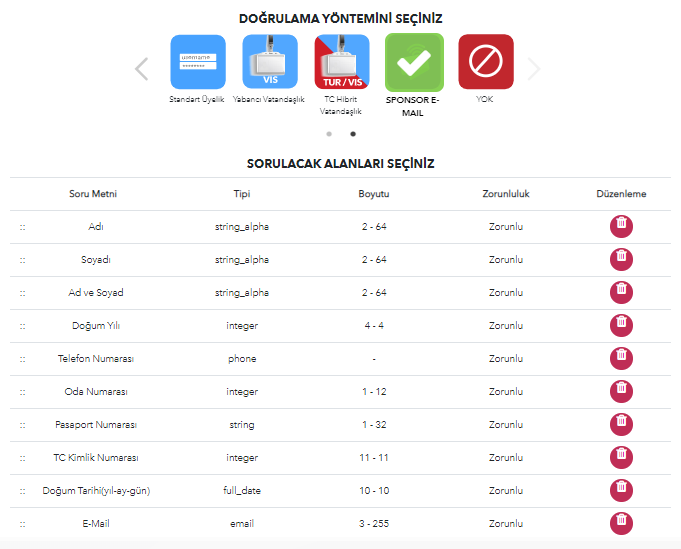Trash the TC Kimlik Numarası field
This screenshot has height=549, width=681.
coord(621,457)
